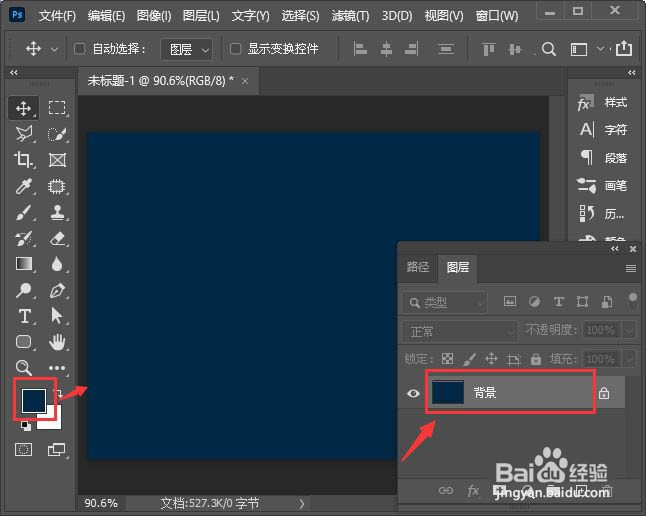This screenshot has width=646, height=516.
Task: Enable the 显示变换控件 checkbox
Action: click(235, 49)
